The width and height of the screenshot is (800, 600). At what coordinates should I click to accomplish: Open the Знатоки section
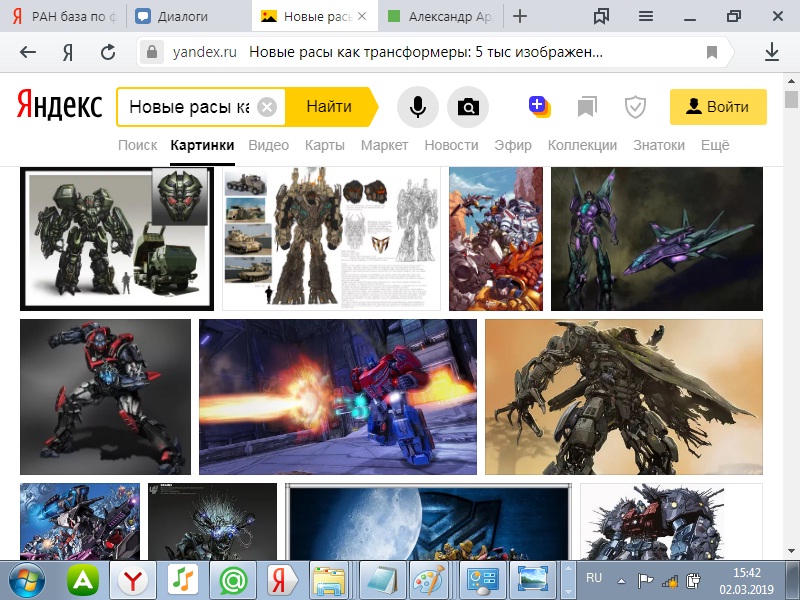coord(659,145)
